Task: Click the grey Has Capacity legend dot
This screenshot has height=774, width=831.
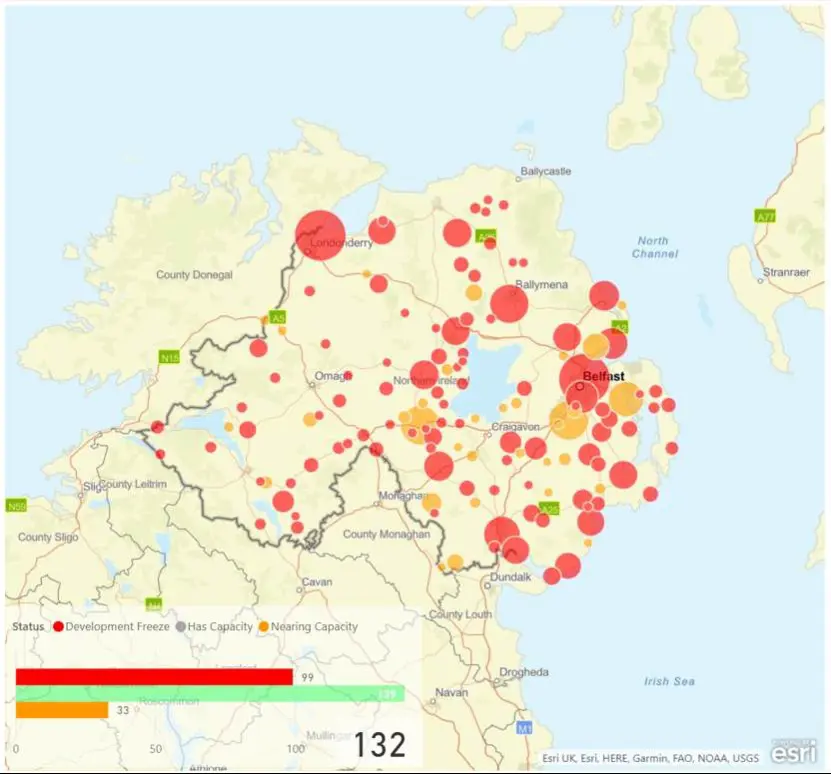Action: click(180, 627)
